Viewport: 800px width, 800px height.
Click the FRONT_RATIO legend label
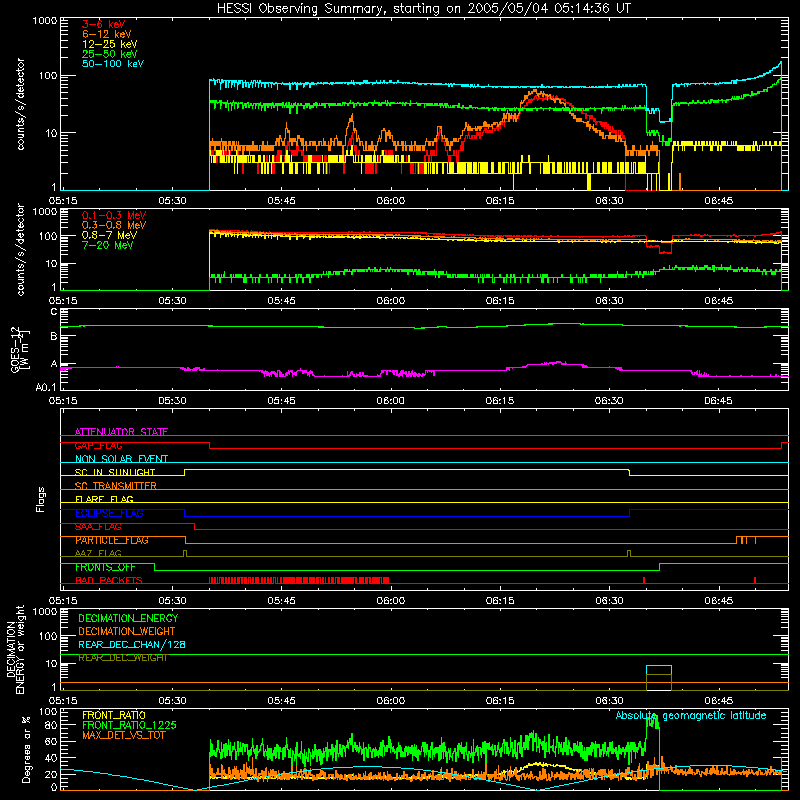pos(114,715)
